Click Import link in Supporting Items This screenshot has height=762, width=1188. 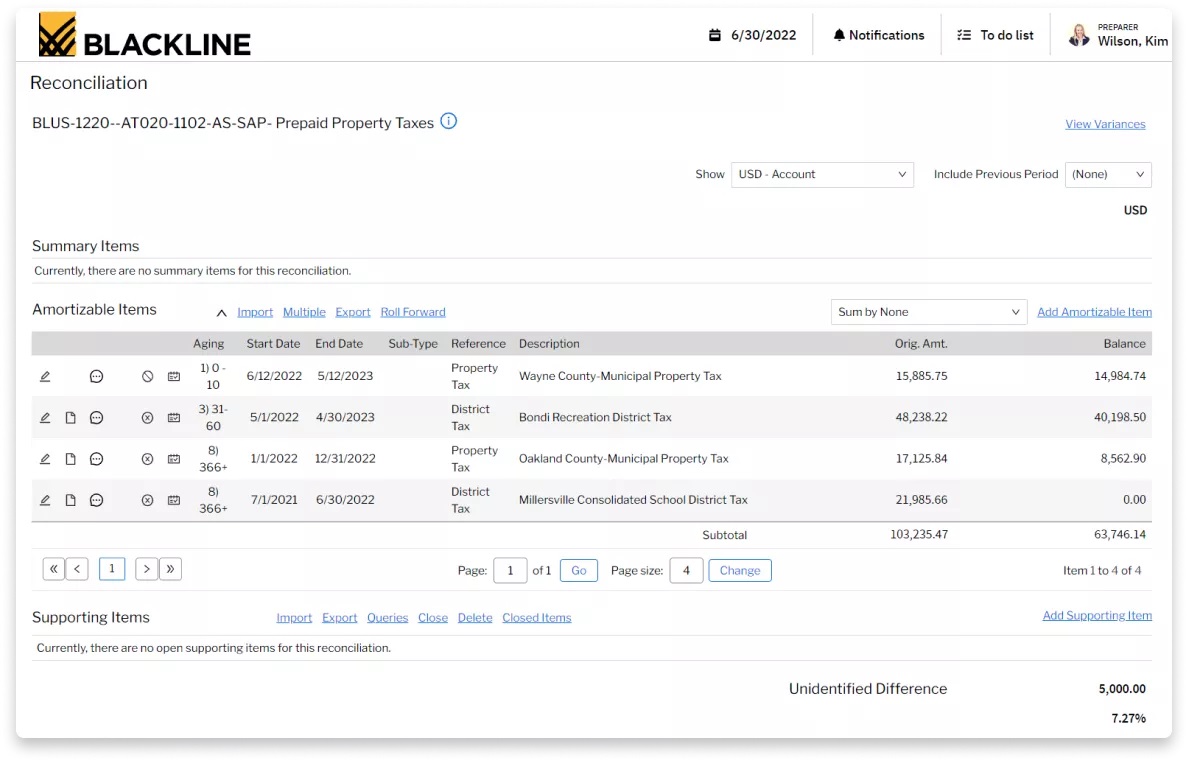coord(294,618)
